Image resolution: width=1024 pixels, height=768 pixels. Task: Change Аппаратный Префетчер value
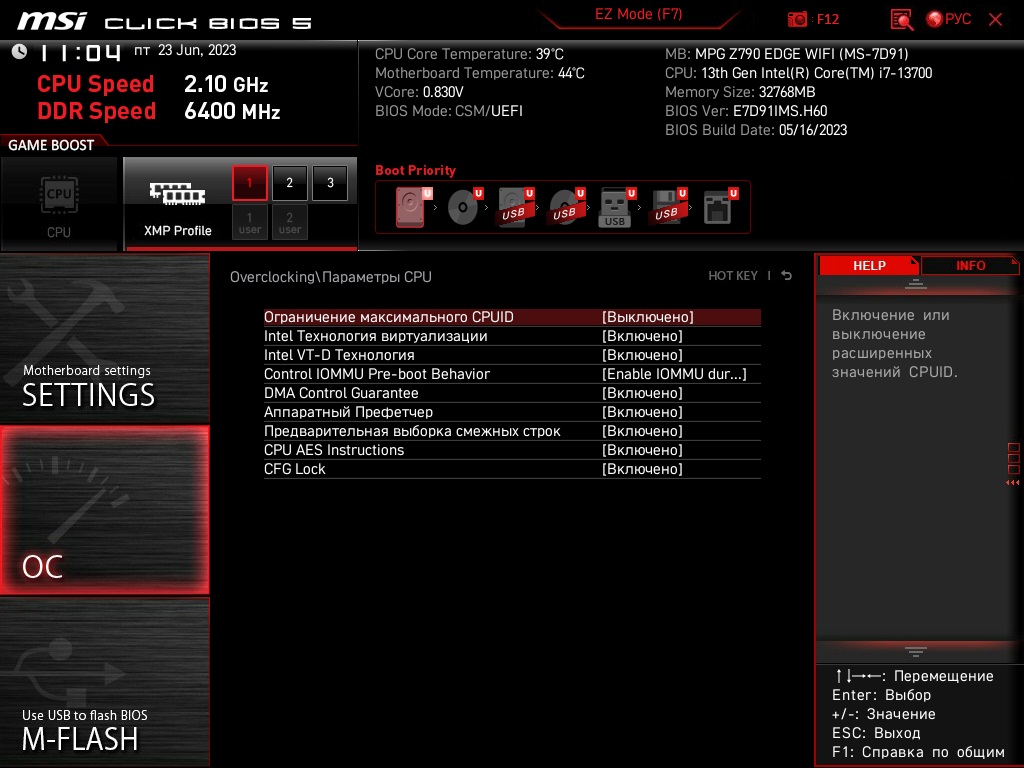(642, 411)
